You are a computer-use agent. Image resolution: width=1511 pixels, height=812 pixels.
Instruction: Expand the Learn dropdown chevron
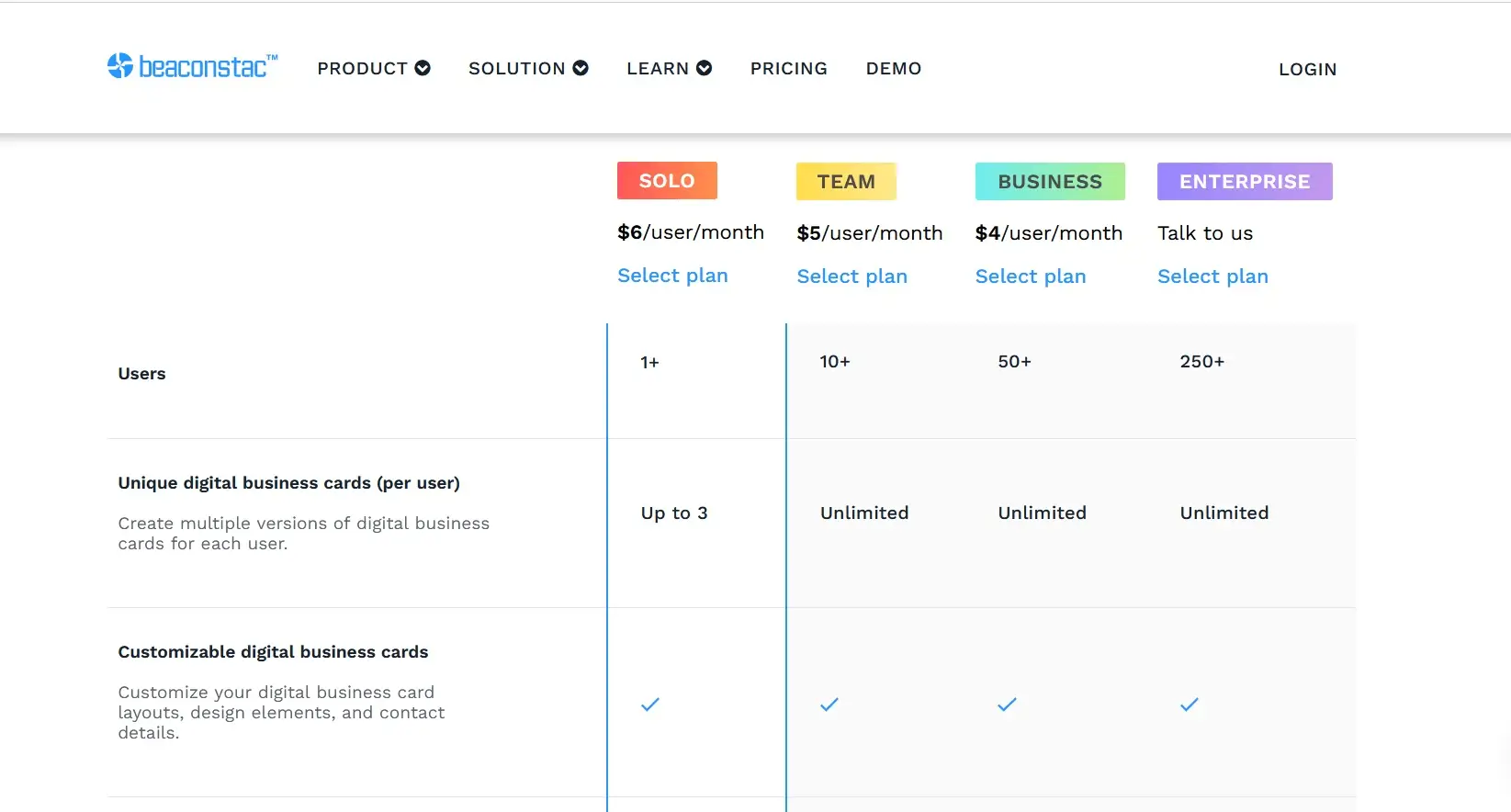click(x=705, y=68)
